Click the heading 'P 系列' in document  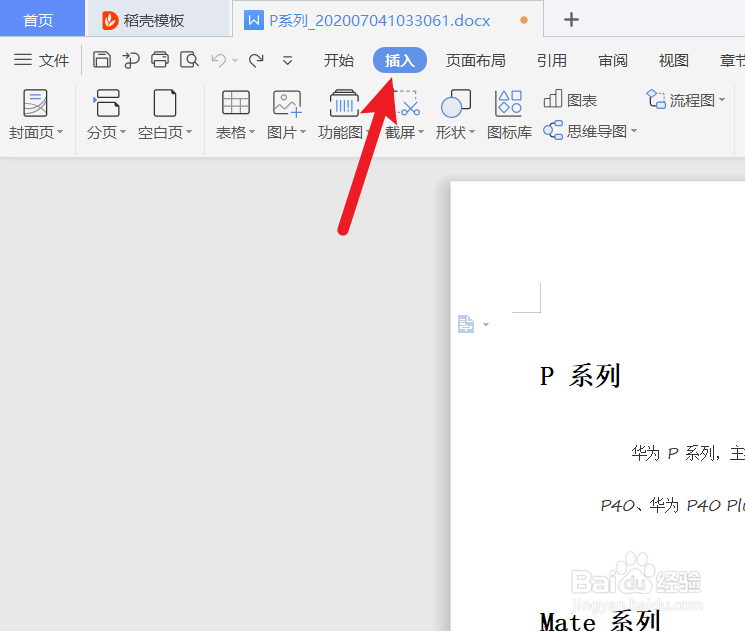(580, 376)
